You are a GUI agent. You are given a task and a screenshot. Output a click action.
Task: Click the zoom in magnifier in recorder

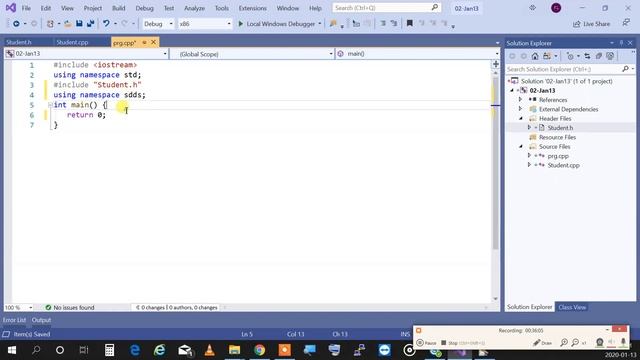(564, 343)
